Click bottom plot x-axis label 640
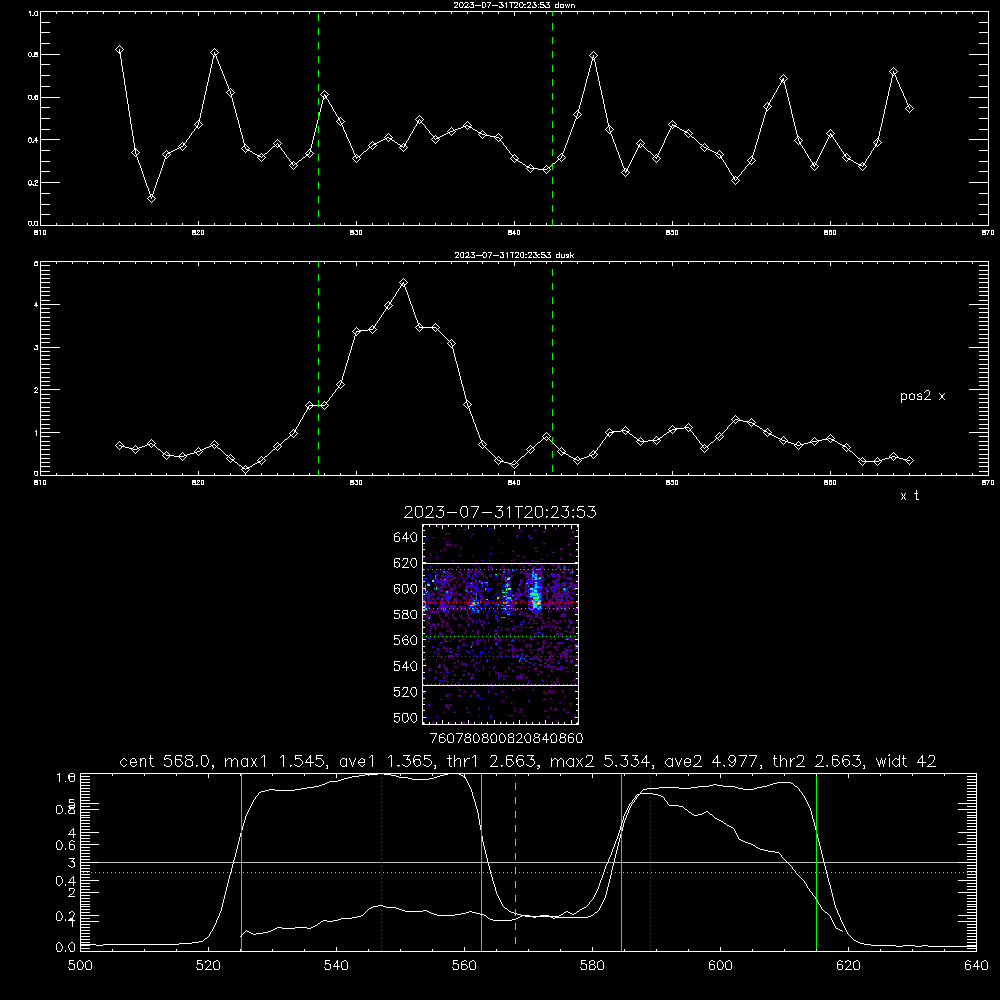This screenshot has width=1000, height=1000. (976, 966)
